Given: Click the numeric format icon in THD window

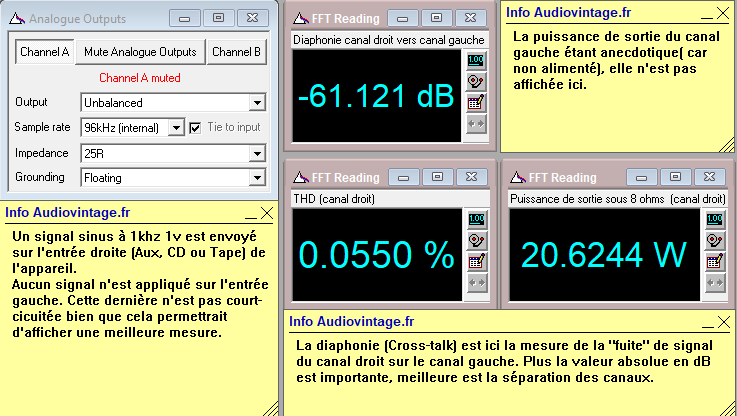Looking at the screenshot, I should coord(477,219).
